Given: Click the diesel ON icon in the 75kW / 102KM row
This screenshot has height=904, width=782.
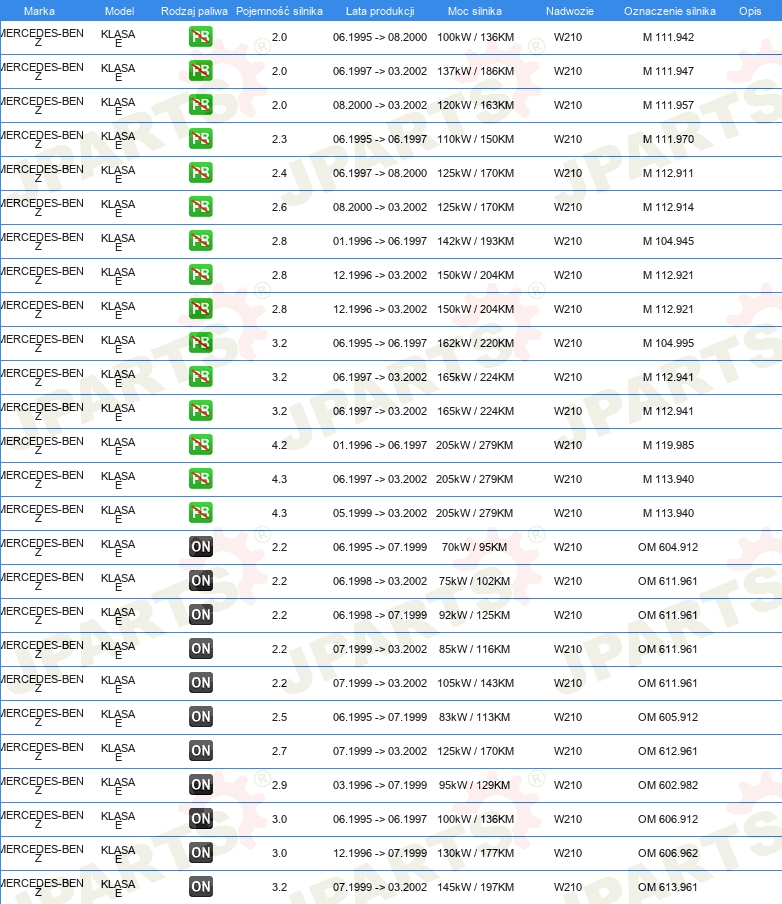Looking at the screenshot, I should 201,581.
